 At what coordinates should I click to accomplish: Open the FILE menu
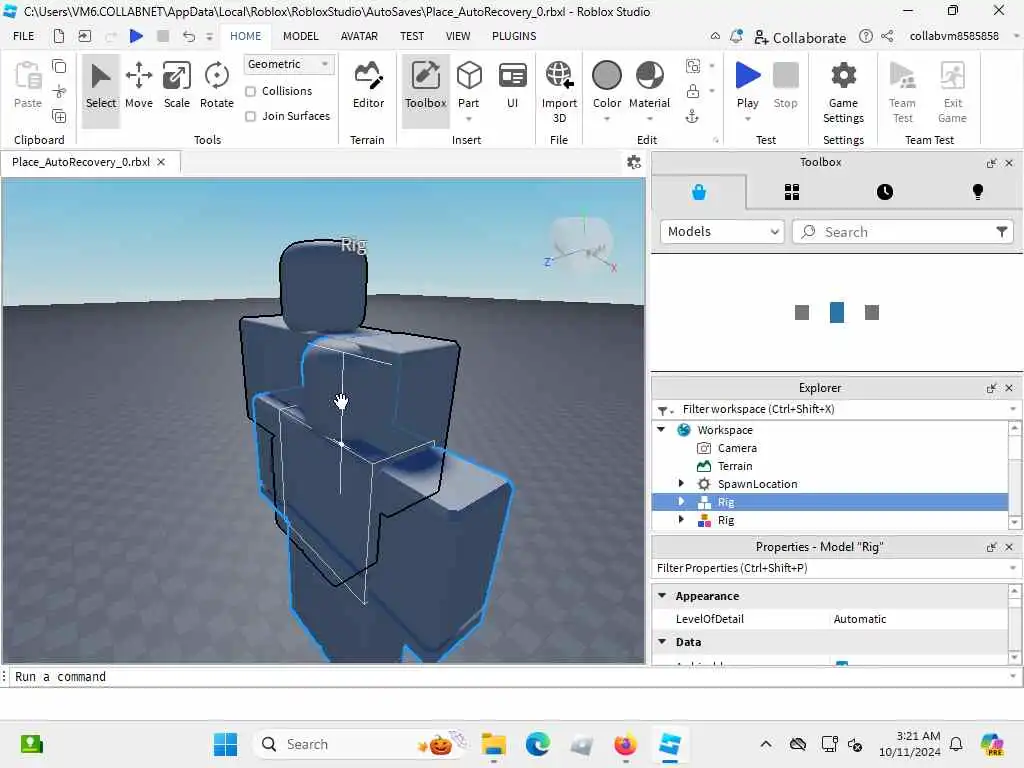click(24, 36)
